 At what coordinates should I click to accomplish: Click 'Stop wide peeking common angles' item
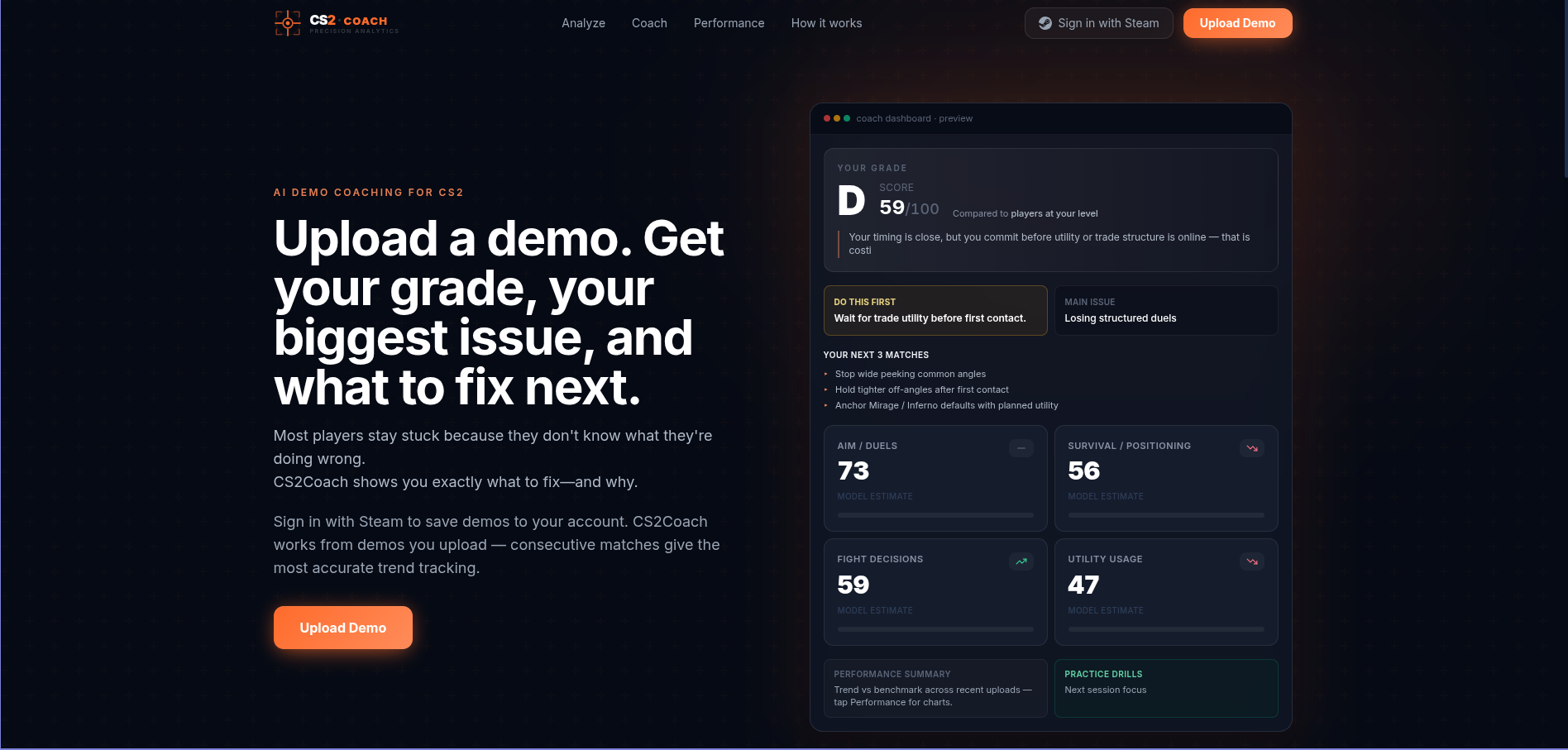[910, 374]
